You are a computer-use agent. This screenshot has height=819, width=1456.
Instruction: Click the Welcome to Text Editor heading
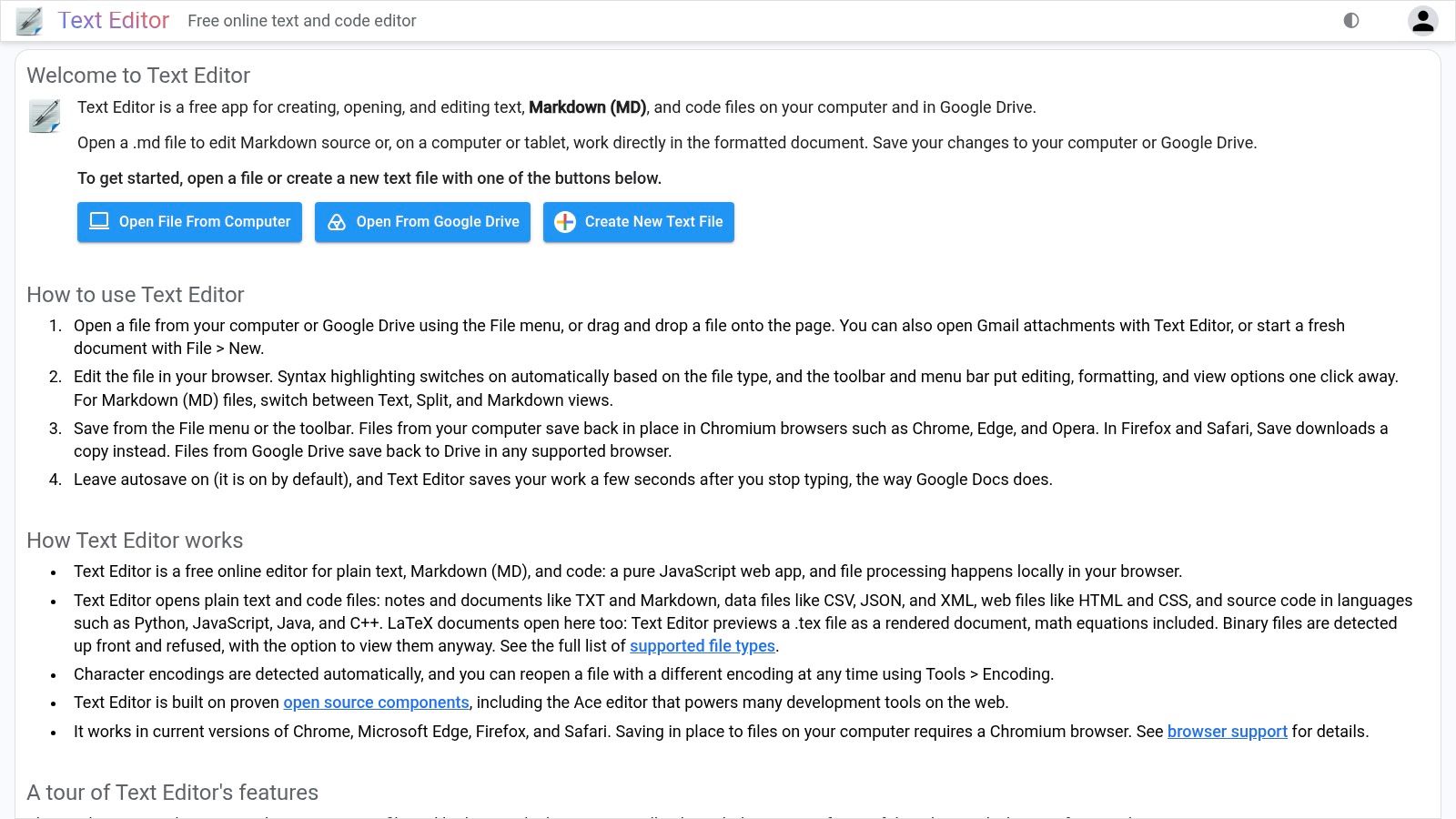point(138,76)
